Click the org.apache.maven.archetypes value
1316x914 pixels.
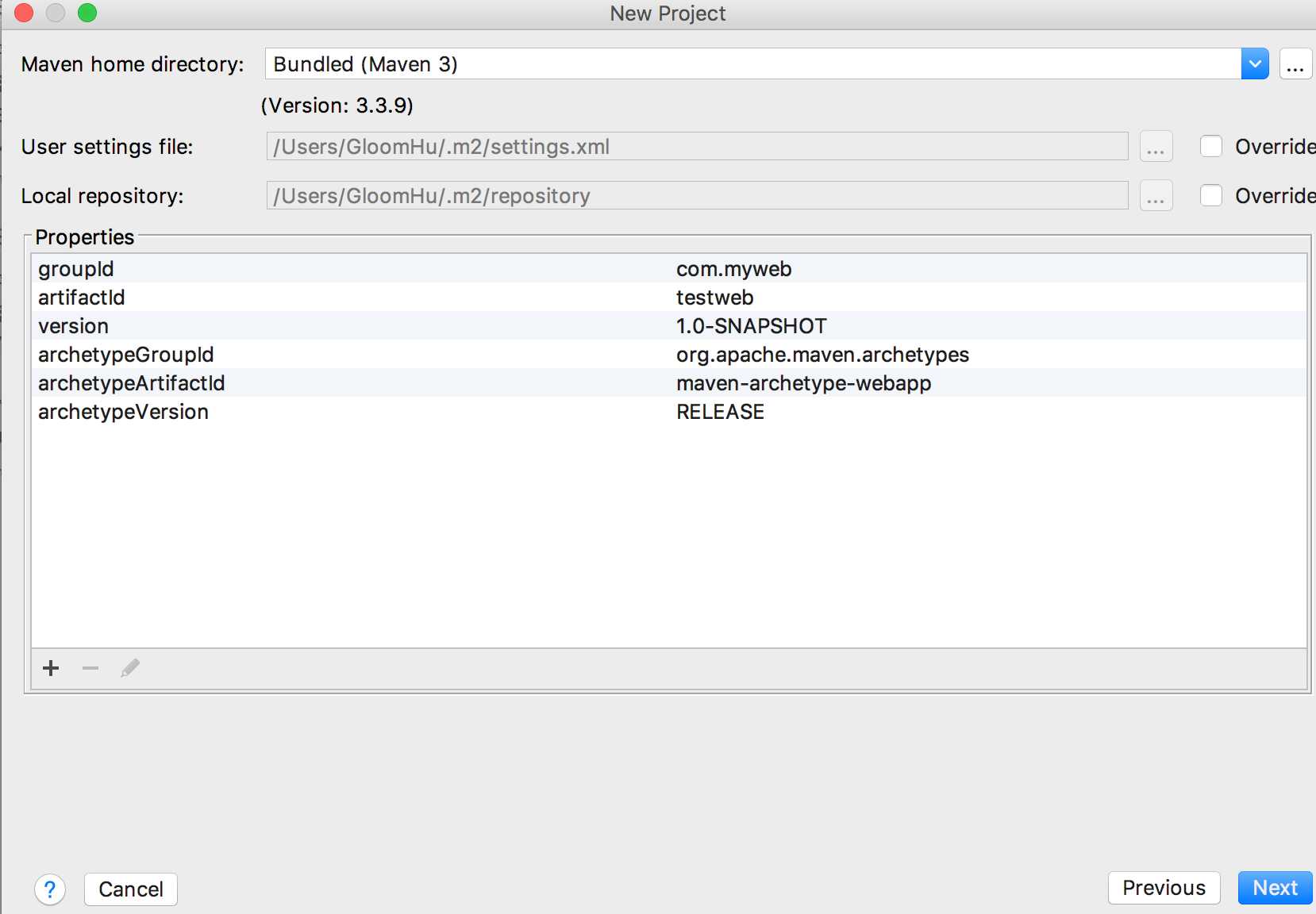click(x=822, y=355)
